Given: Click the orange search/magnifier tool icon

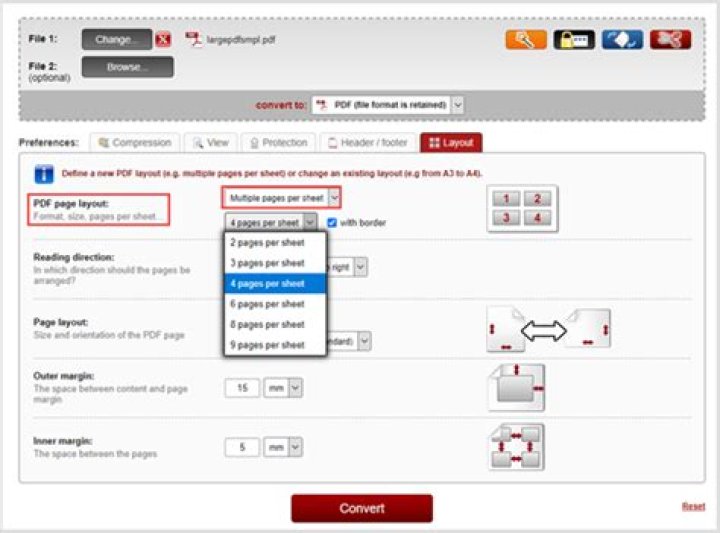Looking at the screenshot, I should point(526,40).
